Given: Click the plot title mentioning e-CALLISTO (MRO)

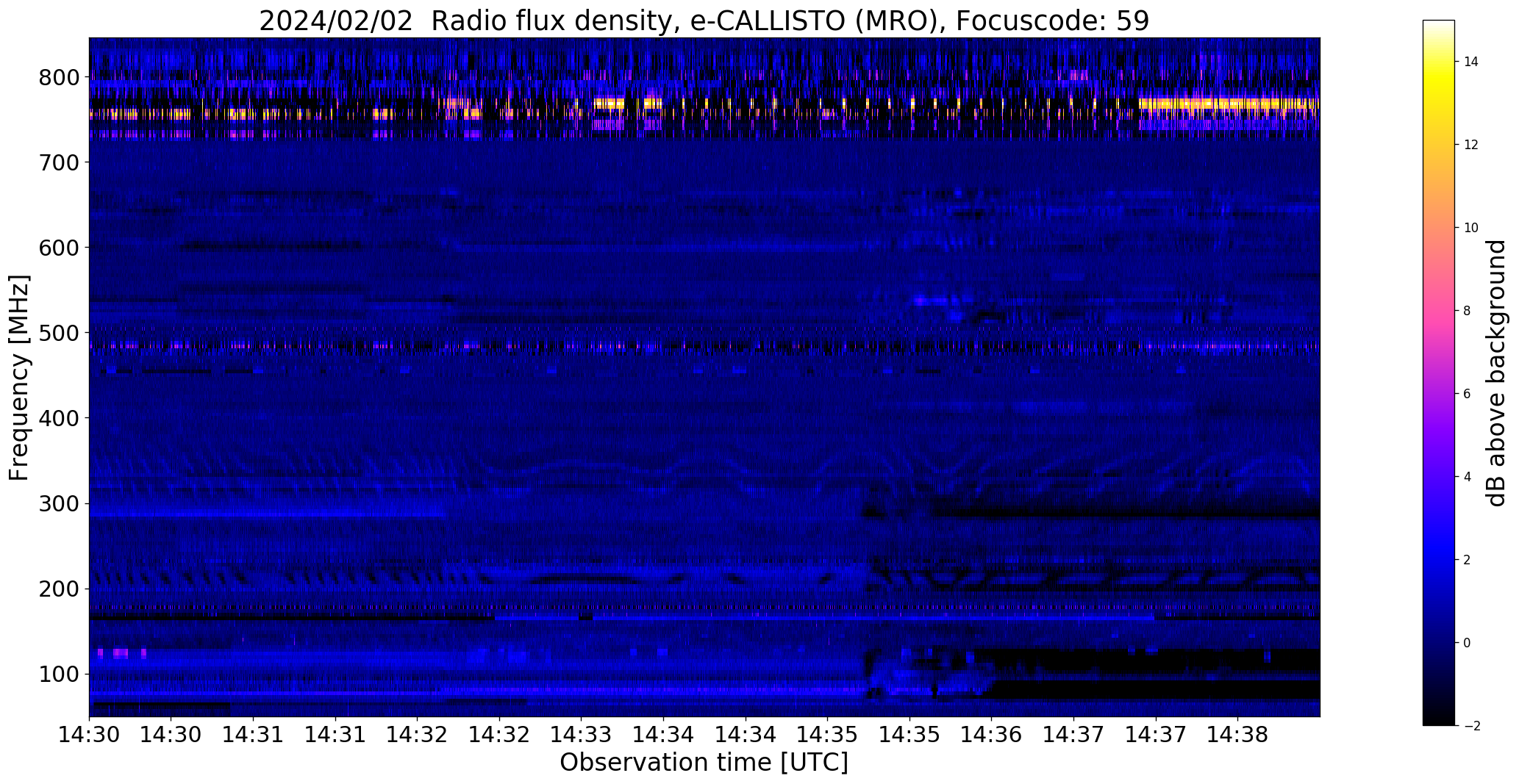Looking at the screenshot, I should pyautogui.click(x=704, y=21).
